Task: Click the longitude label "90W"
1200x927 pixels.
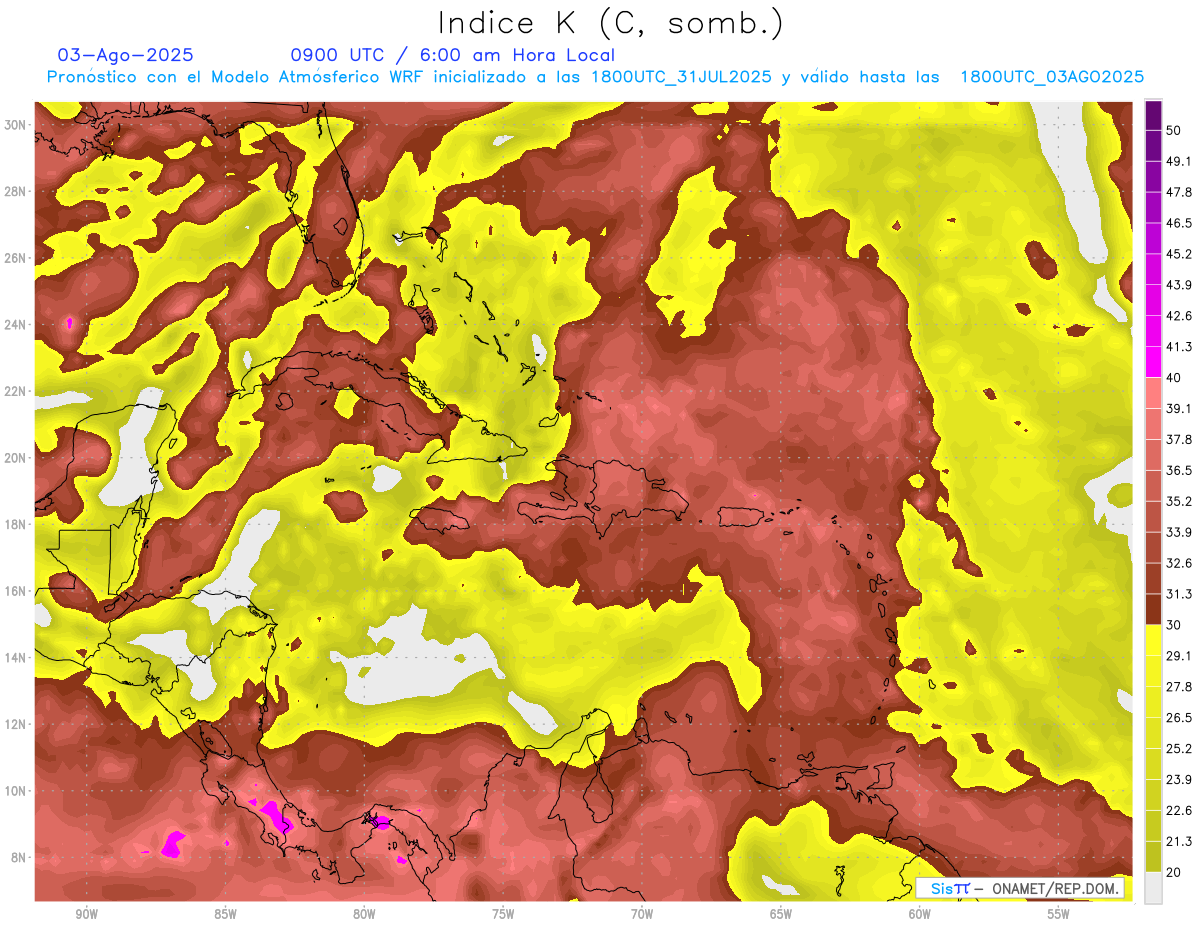Action: pos(86,914)
